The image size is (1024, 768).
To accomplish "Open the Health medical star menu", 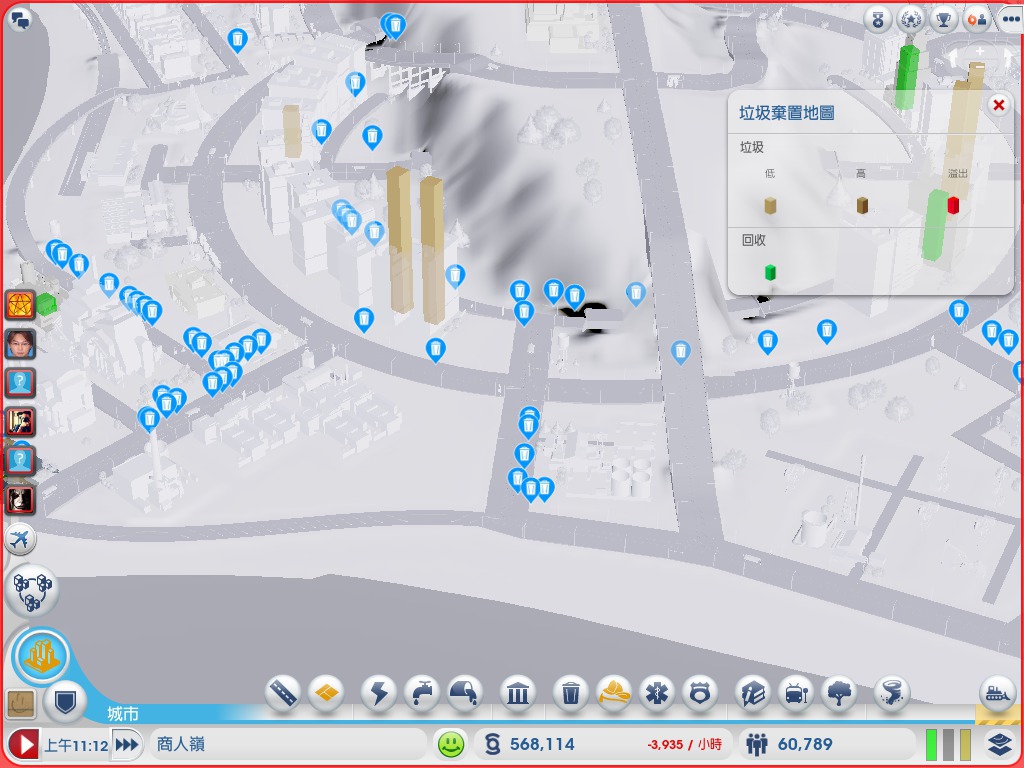I will (x=657, y=692).
